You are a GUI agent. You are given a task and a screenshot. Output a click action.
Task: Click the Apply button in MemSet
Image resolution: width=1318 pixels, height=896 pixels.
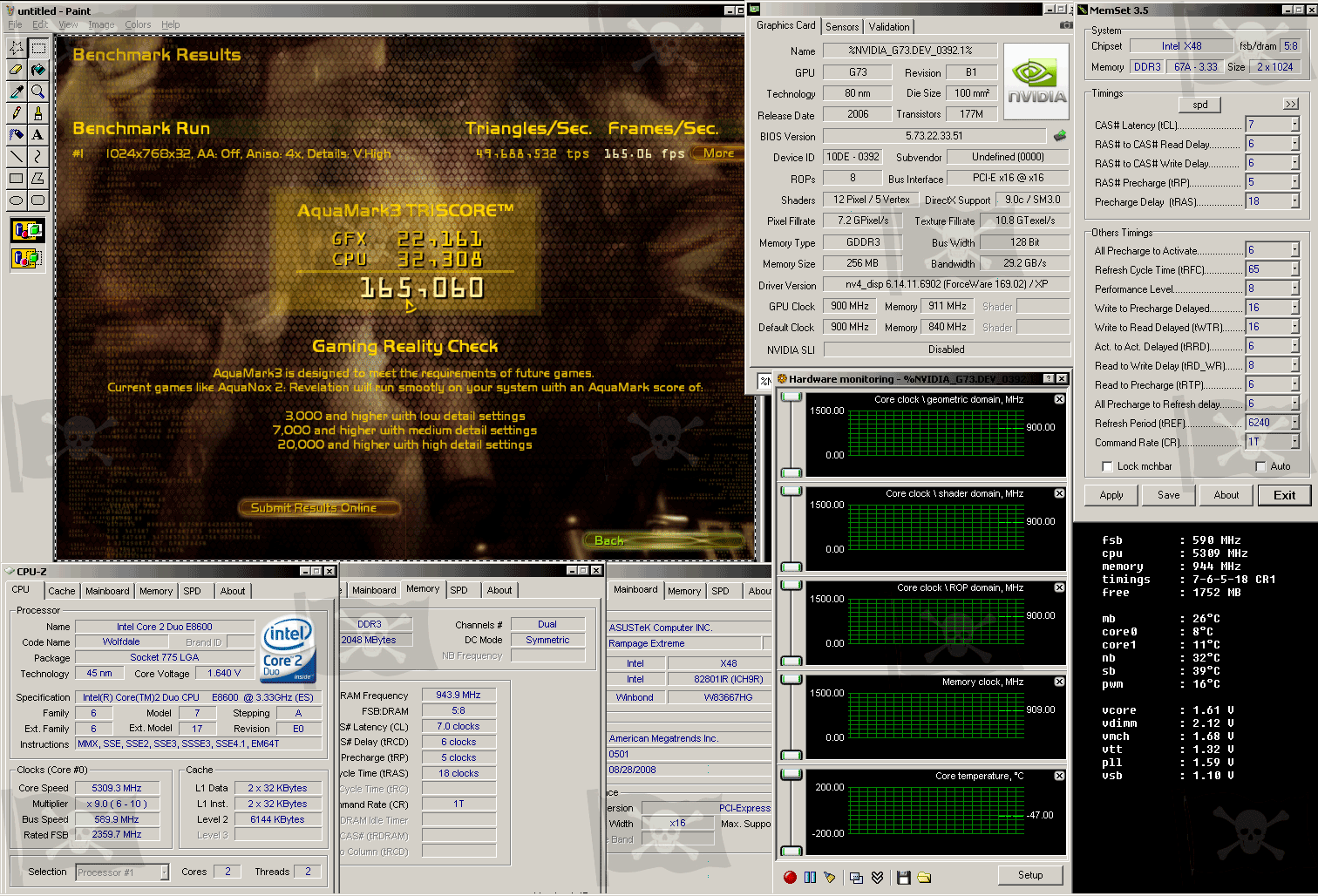1111,495
